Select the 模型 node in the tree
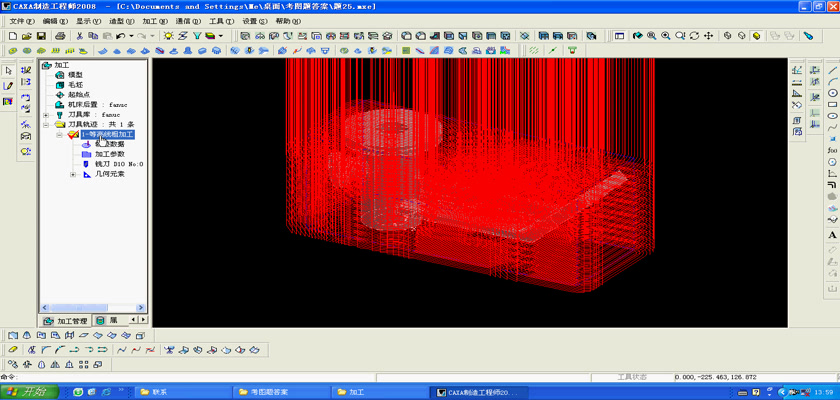This screenshot has height=400, width=840. tap(75, 75)
